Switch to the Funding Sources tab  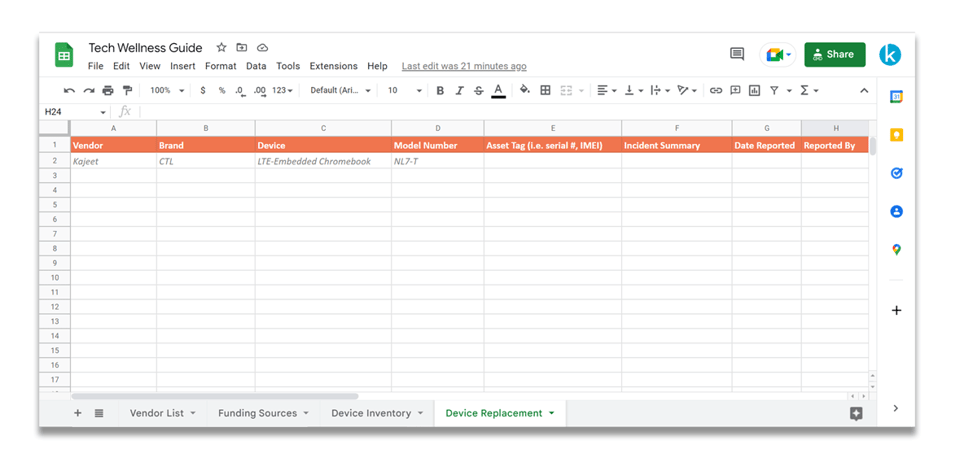(263, 413)
